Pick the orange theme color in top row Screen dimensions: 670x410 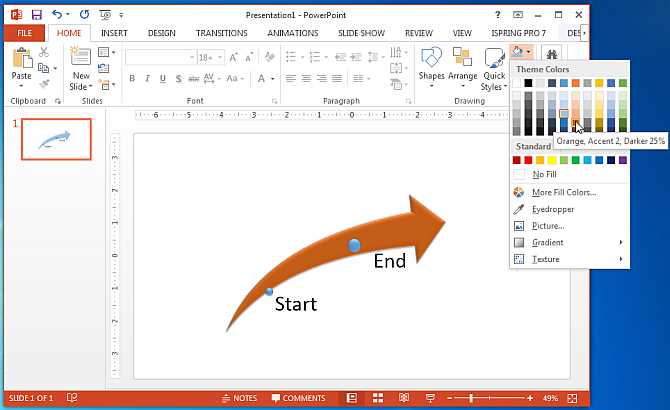[576, 83]
